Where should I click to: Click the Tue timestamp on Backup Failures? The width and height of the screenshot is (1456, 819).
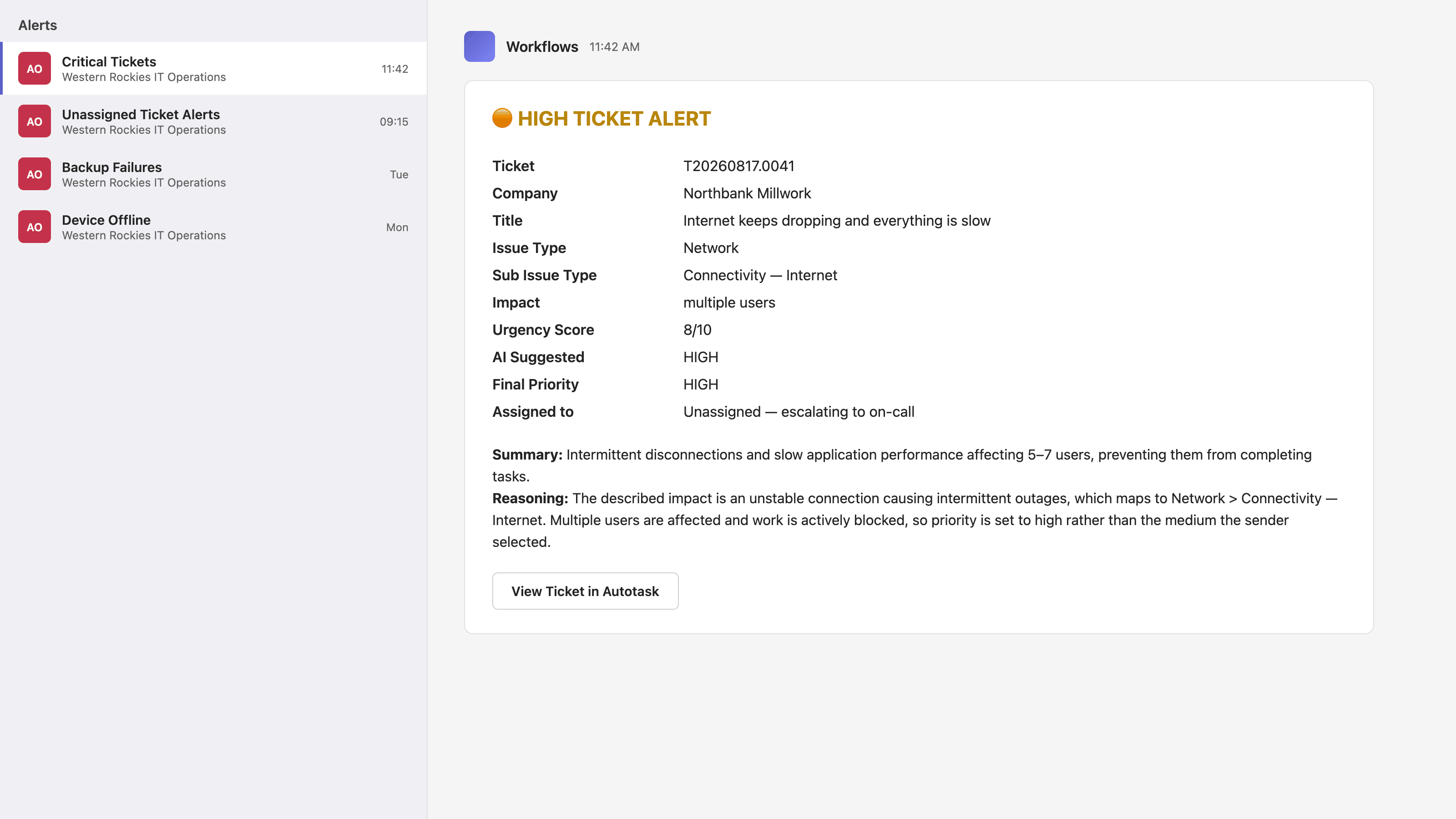399,174
